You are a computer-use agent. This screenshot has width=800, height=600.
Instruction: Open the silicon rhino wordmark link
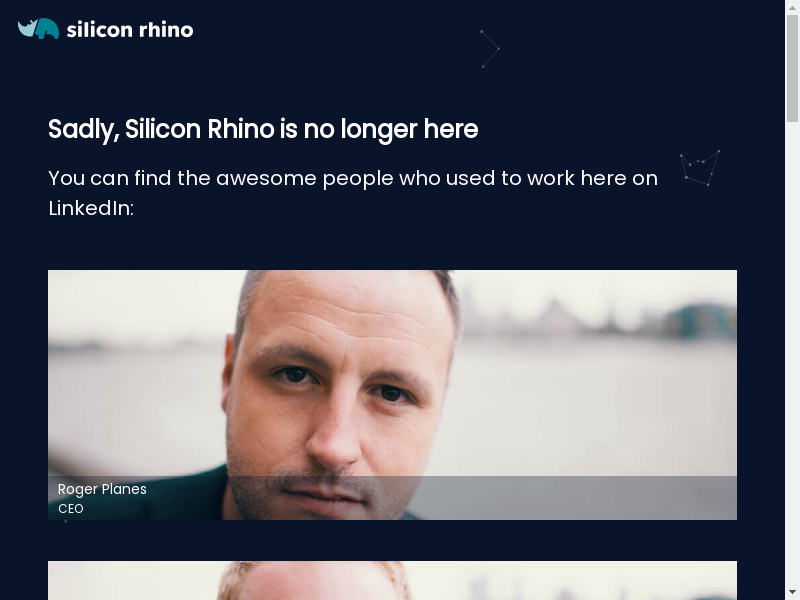(x=130, y=30)
